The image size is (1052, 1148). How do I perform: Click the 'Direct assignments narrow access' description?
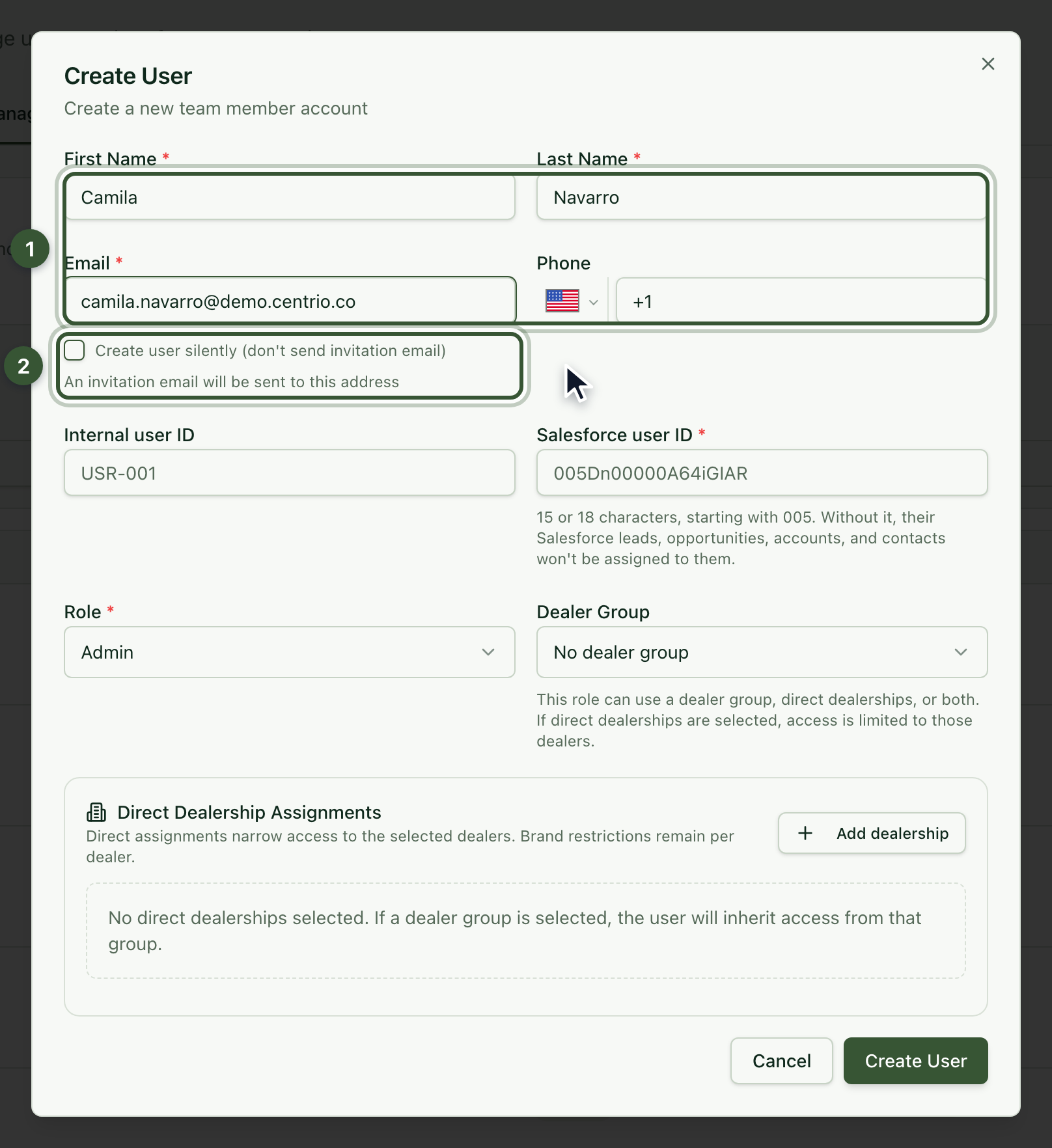(410, 846)
